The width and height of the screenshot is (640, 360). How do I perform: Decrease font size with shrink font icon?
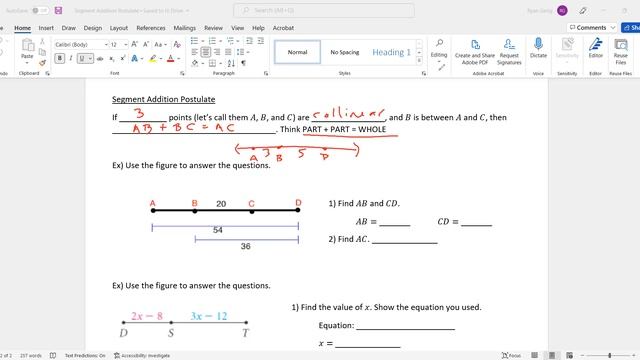(x=146, y=44)
